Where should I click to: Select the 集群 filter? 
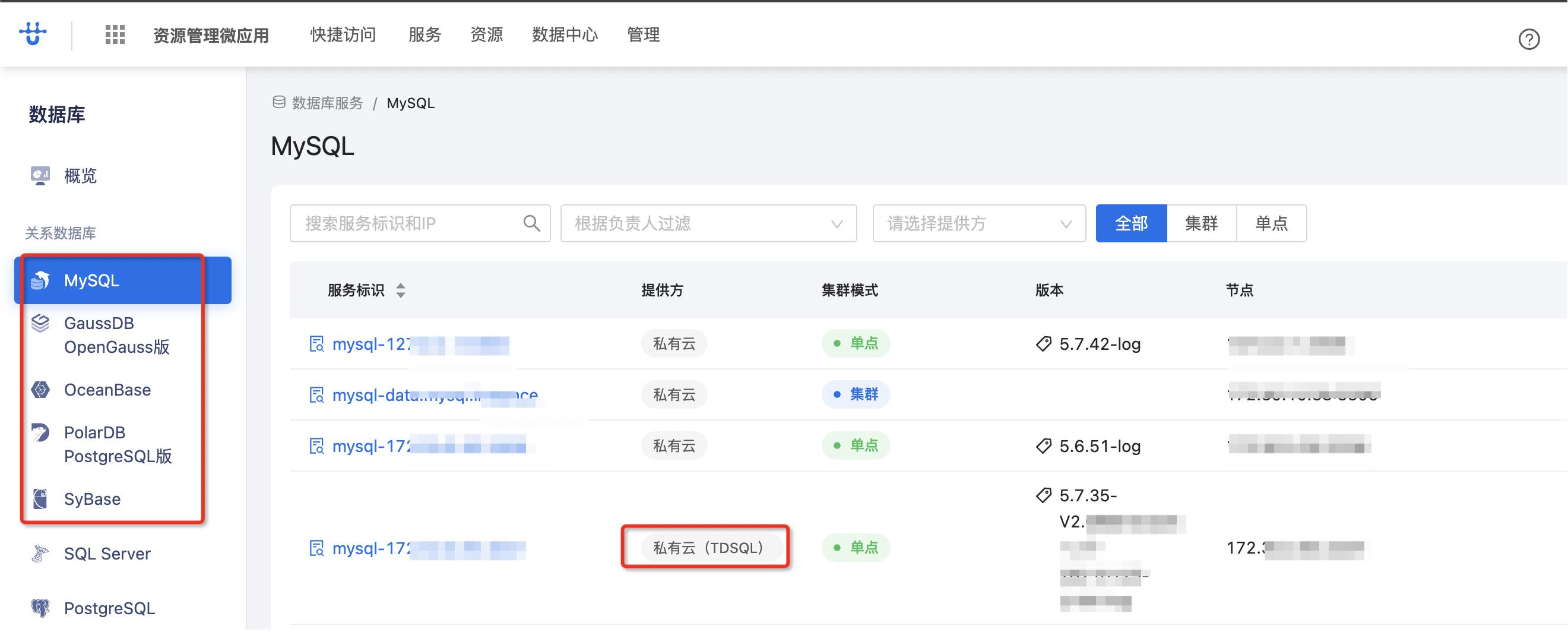click(x=1202, y=223)
